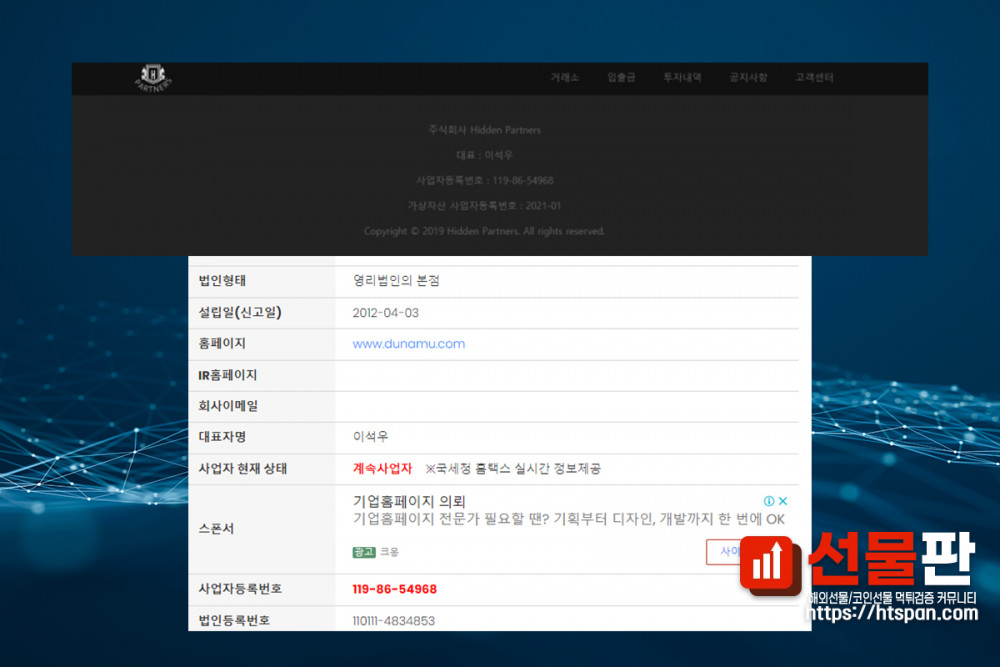Click the 기업홈페이지 의뢰 ad headline
The height and width of the screenshot is (667, 1000).
point(410,501)
